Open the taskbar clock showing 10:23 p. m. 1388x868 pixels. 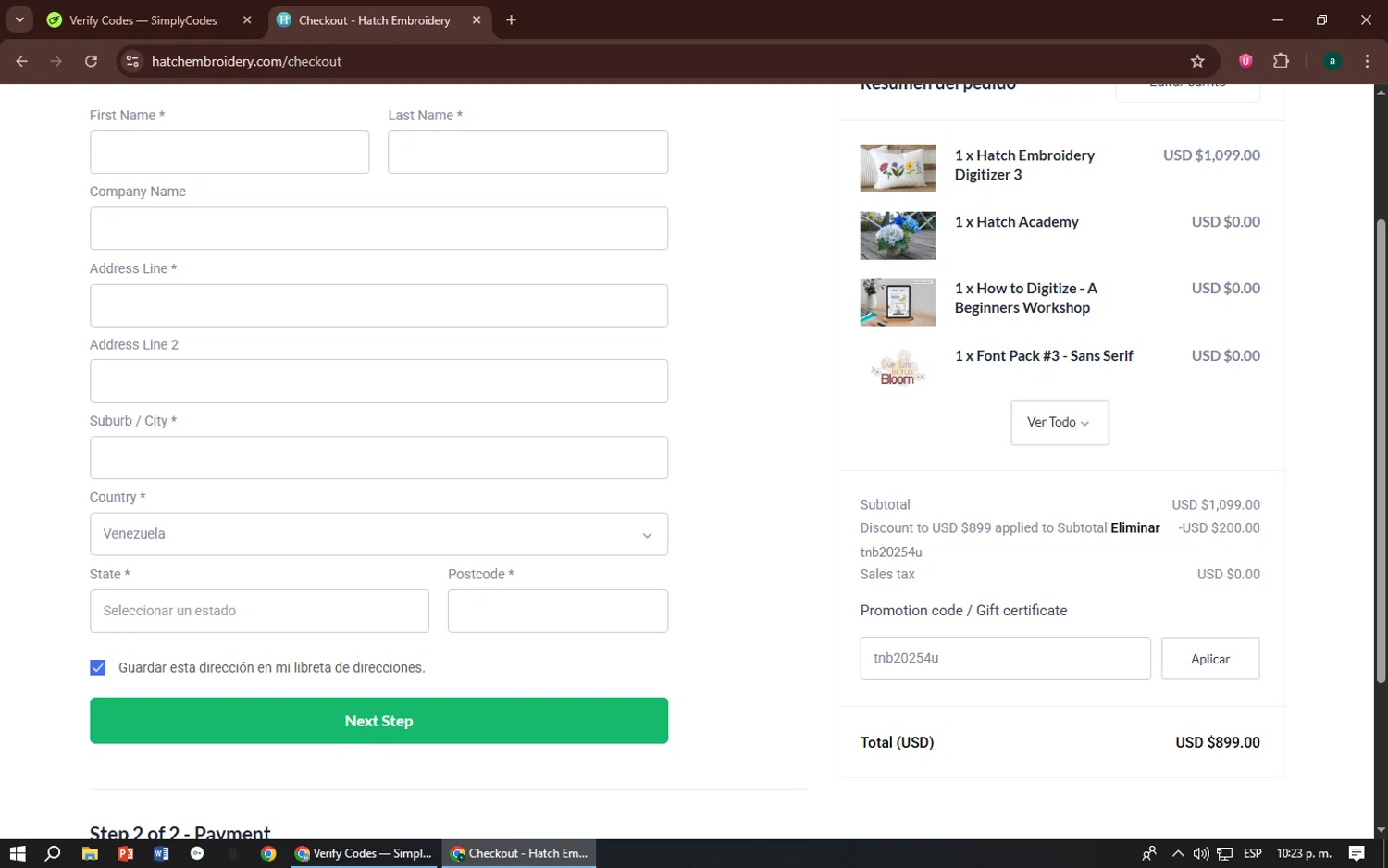pos(1304,853)
